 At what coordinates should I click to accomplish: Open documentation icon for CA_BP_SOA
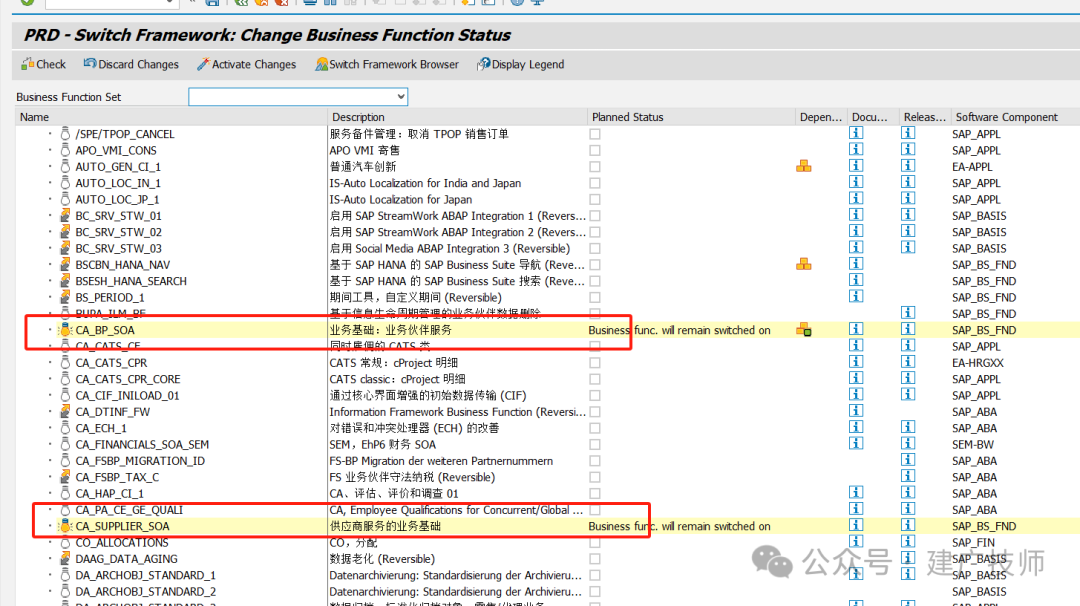click(855, 329)
